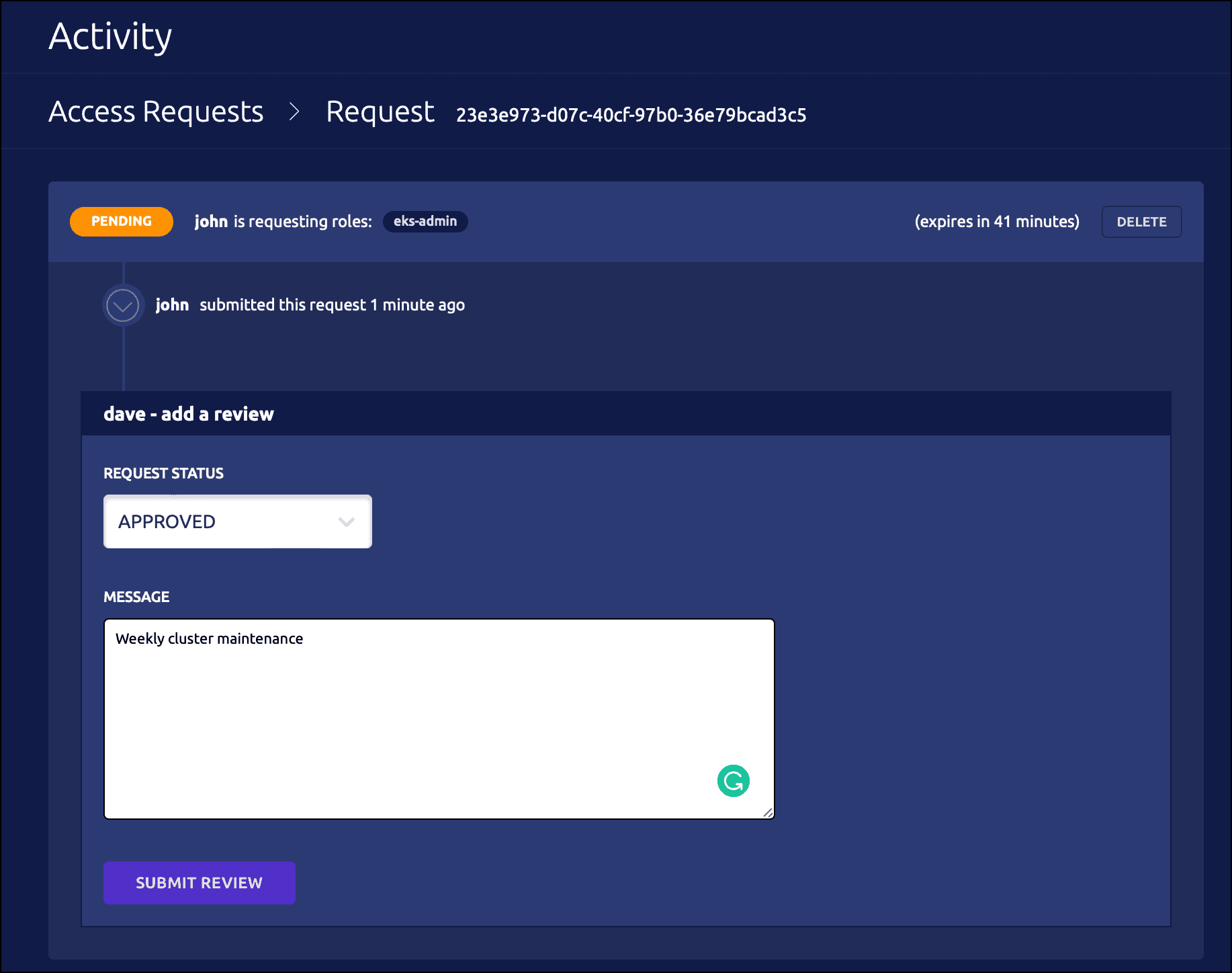
Task: Click the expires in 41 minutes text
Action: 997,222
